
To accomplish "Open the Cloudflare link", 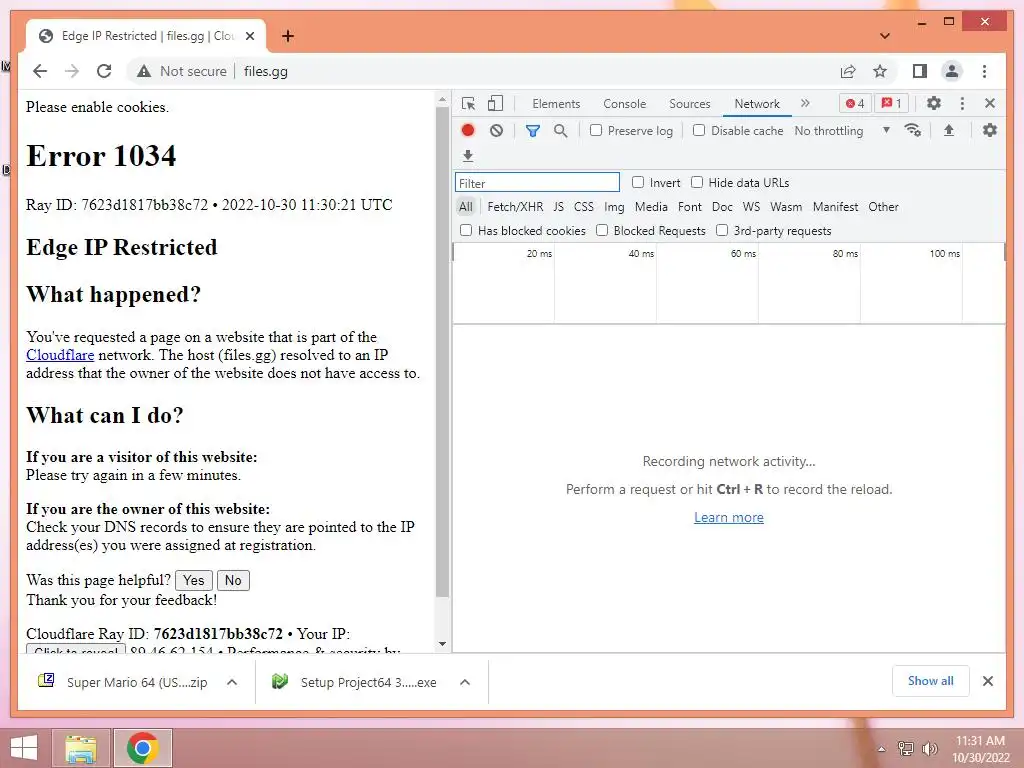I will (60, 355).
